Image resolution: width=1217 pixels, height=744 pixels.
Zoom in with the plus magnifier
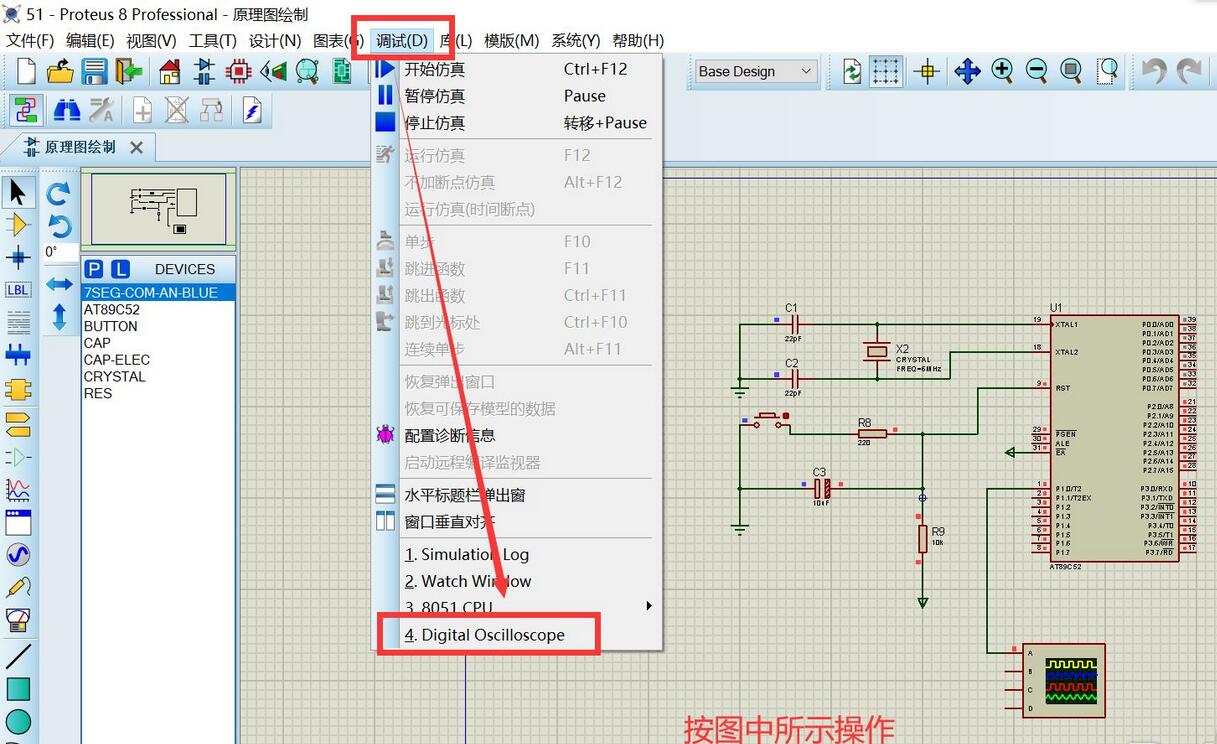pyautogui.click(x=1002, y=71)
